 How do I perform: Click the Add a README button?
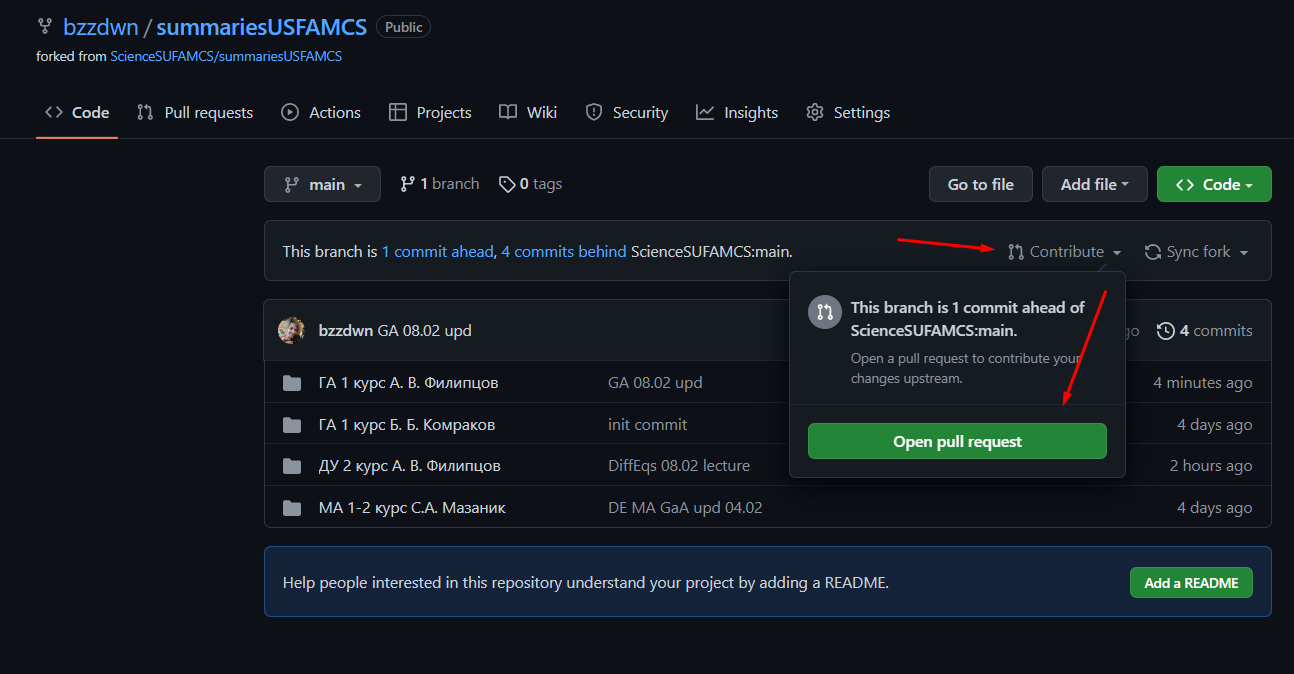(1191, 583)
